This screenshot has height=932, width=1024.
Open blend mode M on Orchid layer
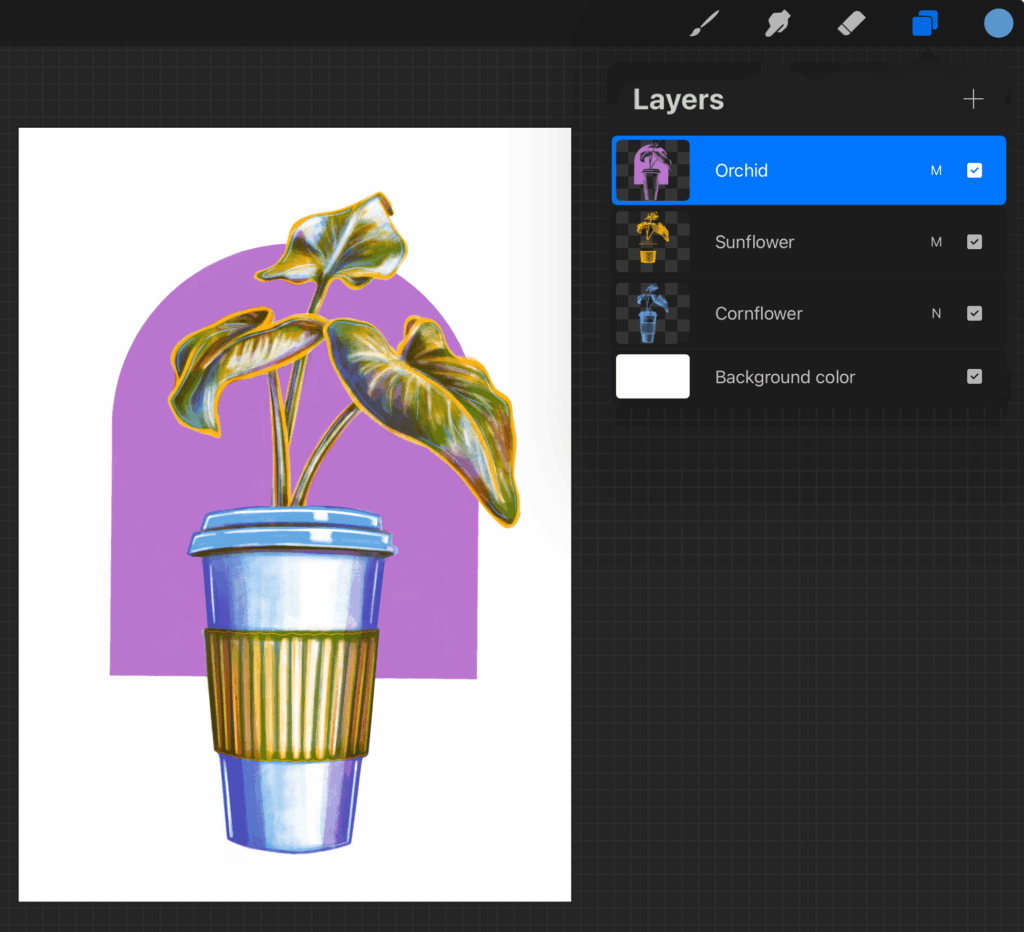tap(936, 171)
